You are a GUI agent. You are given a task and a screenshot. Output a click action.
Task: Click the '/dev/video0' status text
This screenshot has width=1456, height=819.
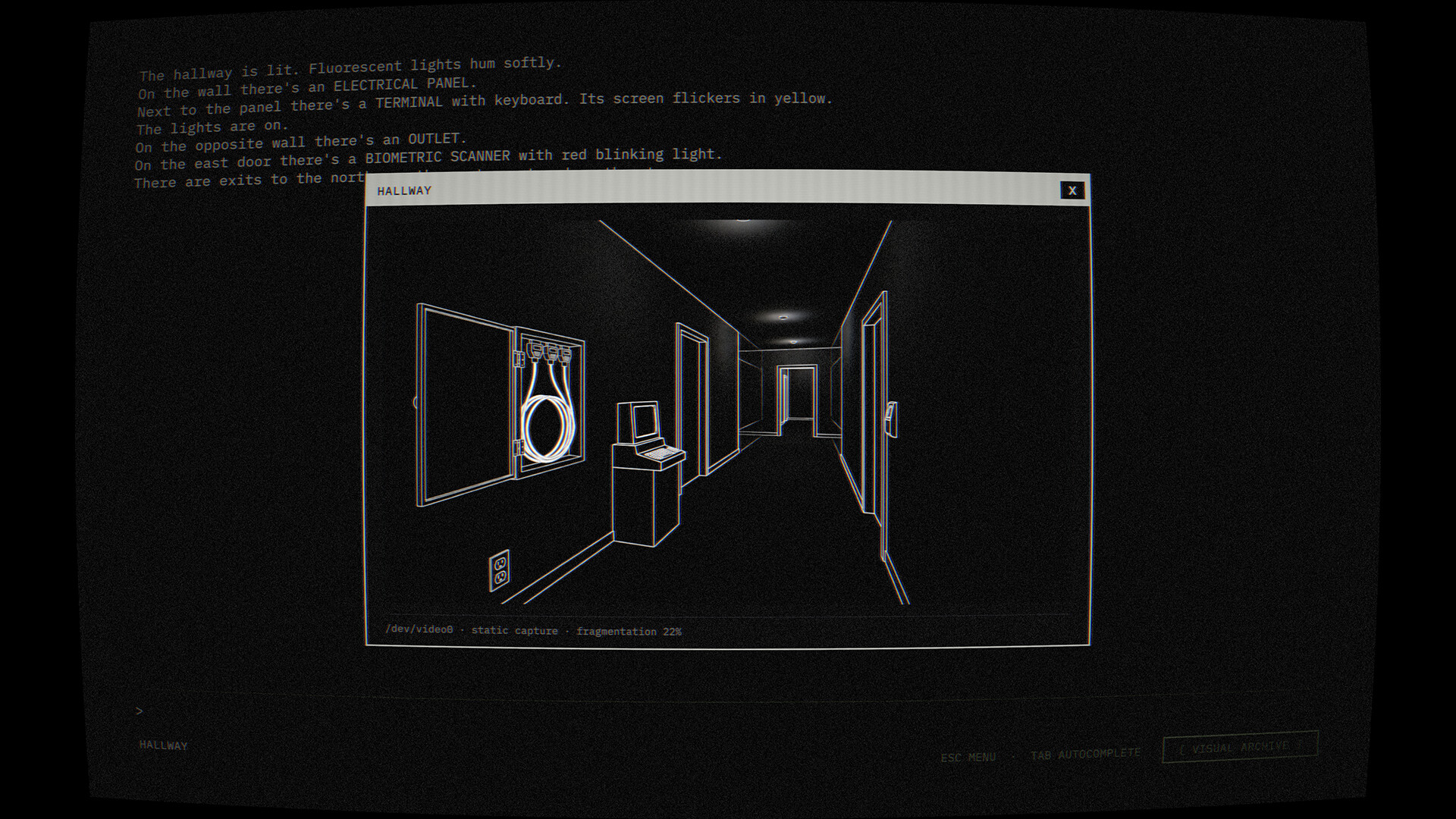[x=419, y=629]
